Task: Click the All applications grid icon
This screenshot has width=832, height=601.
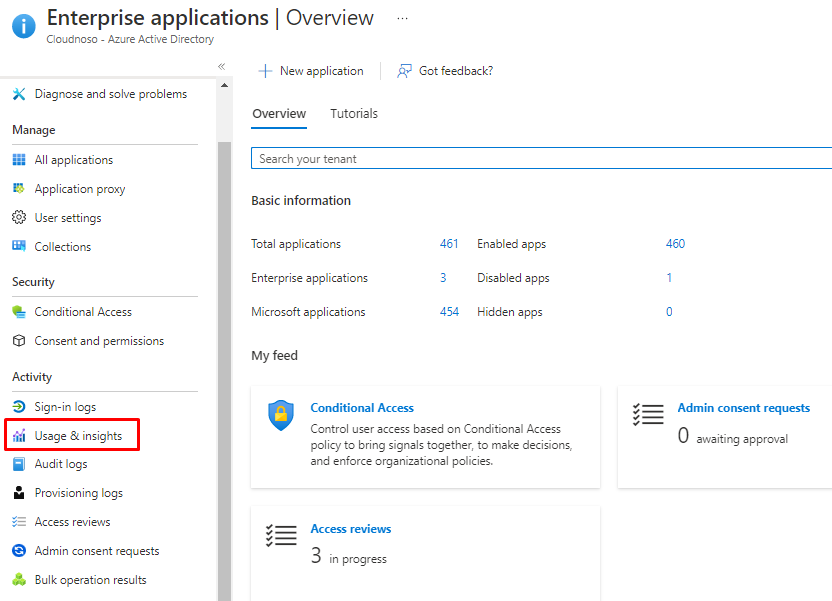Action: pos(19,160)
